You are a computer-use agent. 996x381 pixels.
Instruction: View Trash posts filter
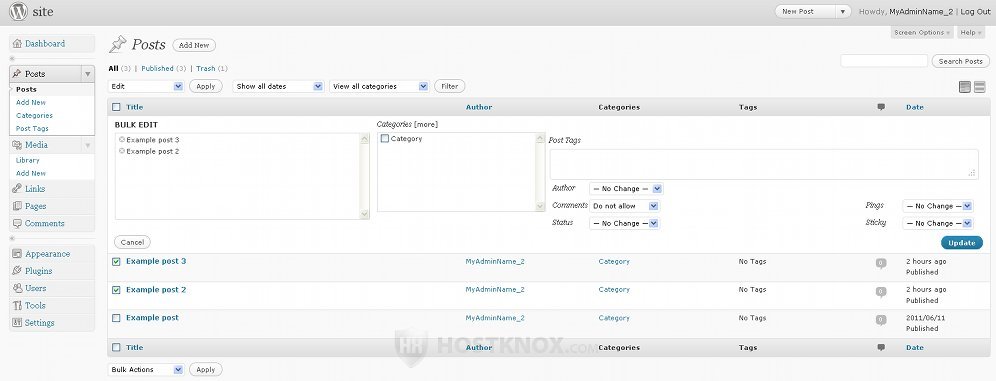click(206, 68)
